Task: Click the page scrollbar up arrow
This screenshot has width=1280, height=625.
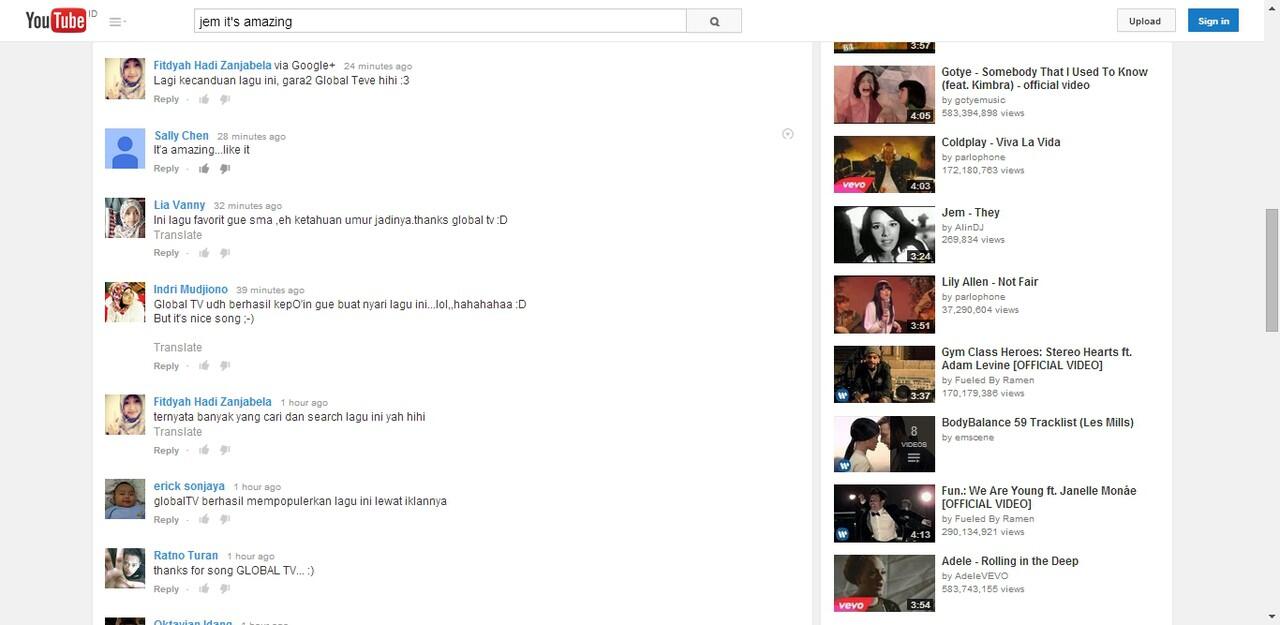Action: (1272, 7)
